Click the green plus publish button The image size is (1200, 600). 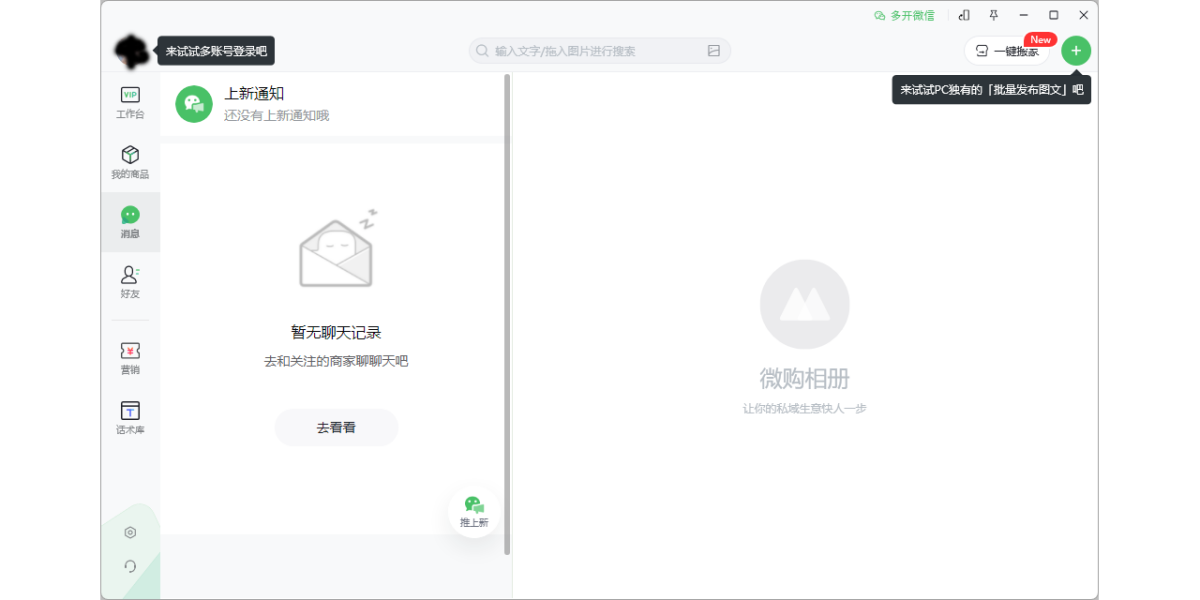(x=1076, y=51)
